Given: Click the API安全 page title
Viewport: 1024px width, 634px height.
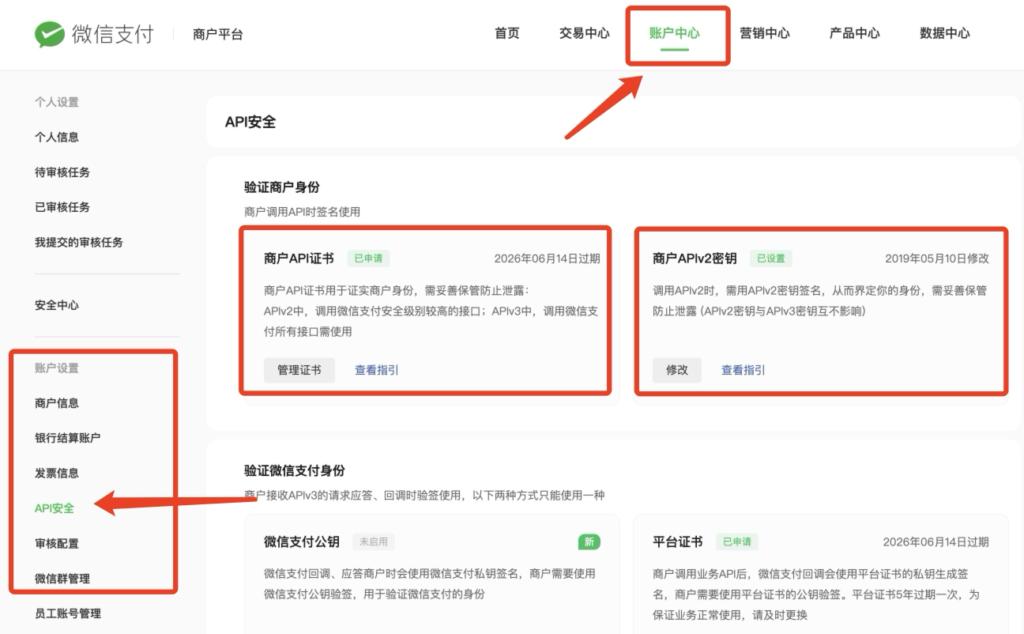Looking at the screenshot, I should (x=250, y=122).
